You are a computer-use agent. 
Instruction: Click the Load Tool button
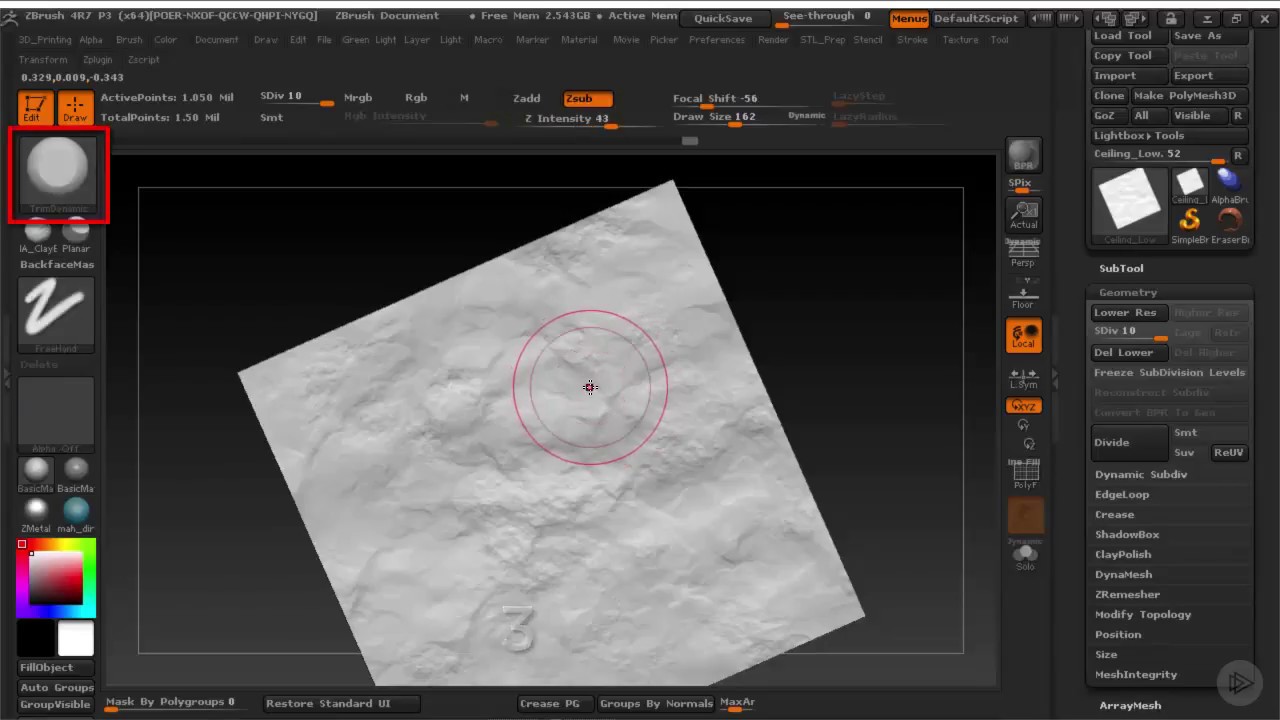pyautogui.click(x=1130, y=36)
